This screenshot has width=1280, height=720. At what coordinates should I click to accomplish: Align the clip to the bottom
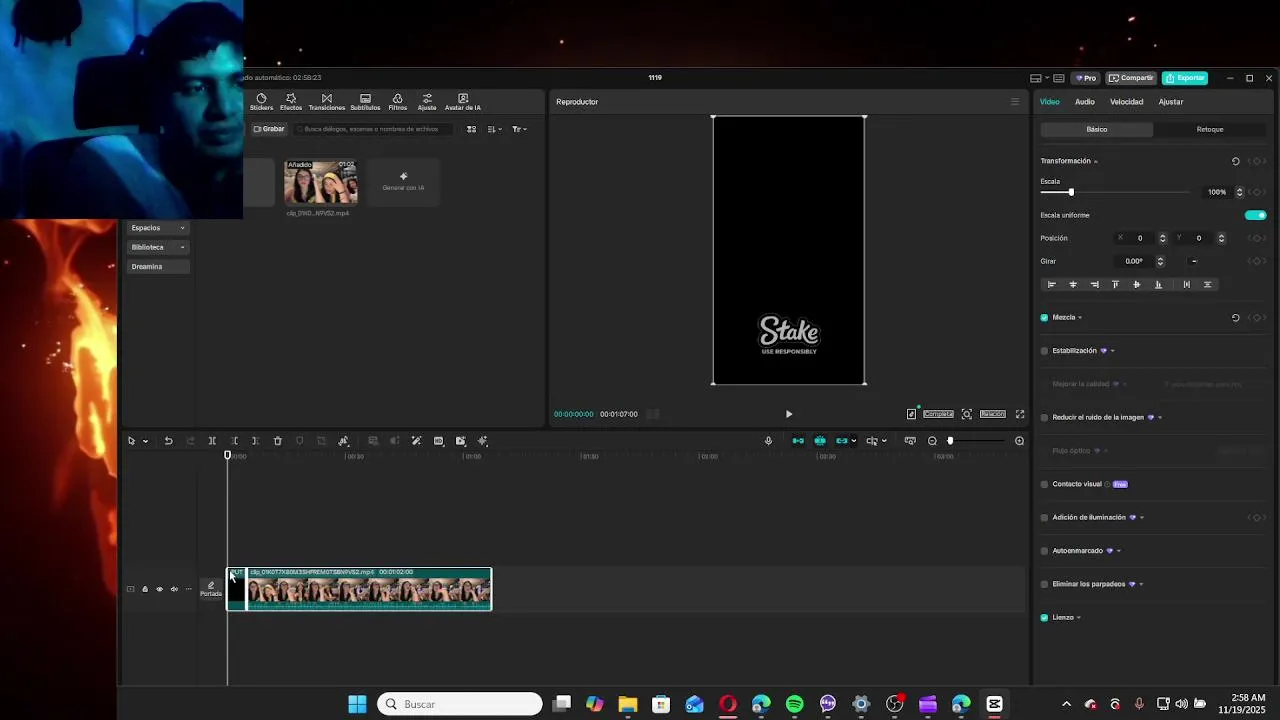1158,285
